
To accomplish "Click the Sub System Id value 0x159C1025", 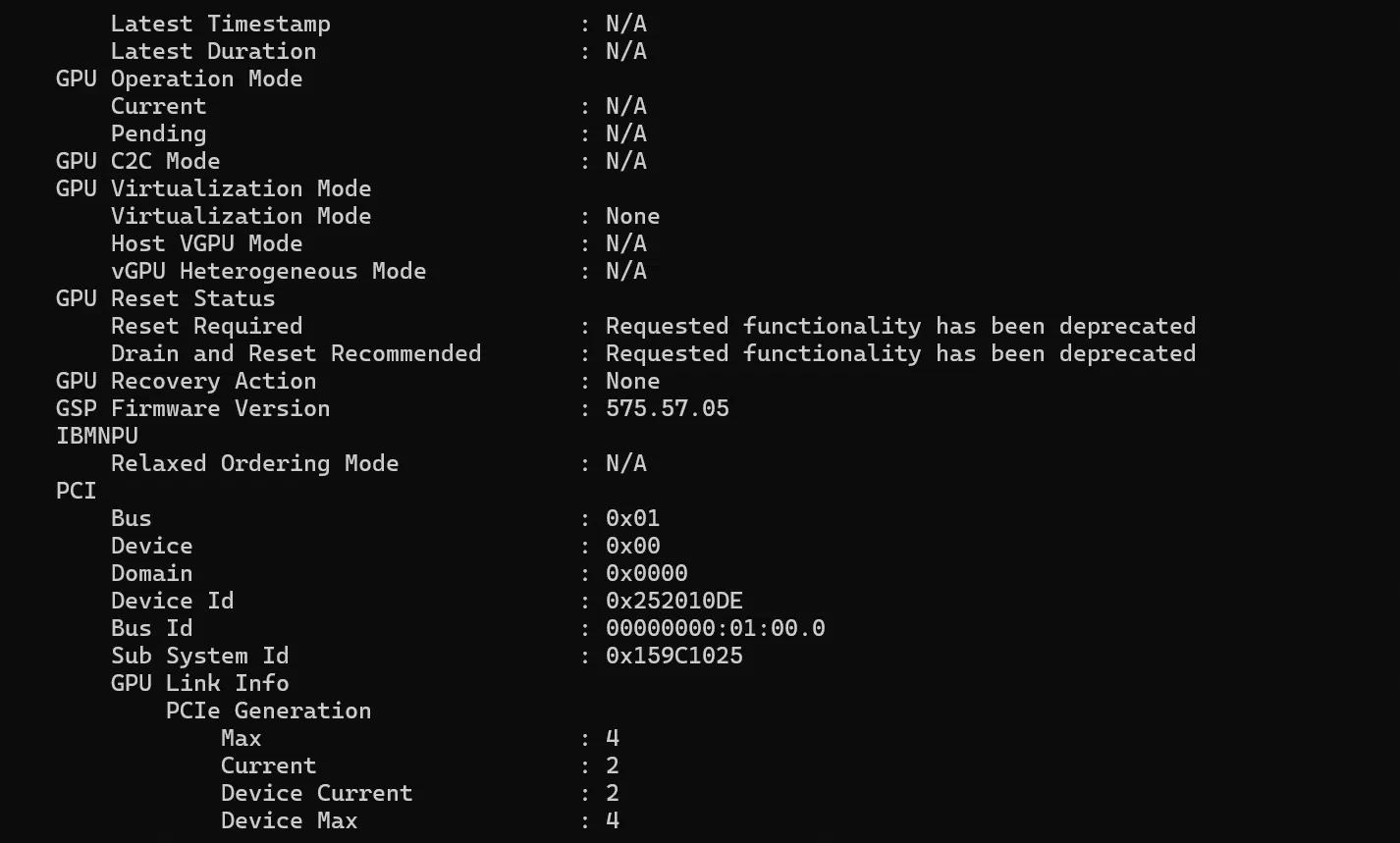I will [x=674, y=656].
